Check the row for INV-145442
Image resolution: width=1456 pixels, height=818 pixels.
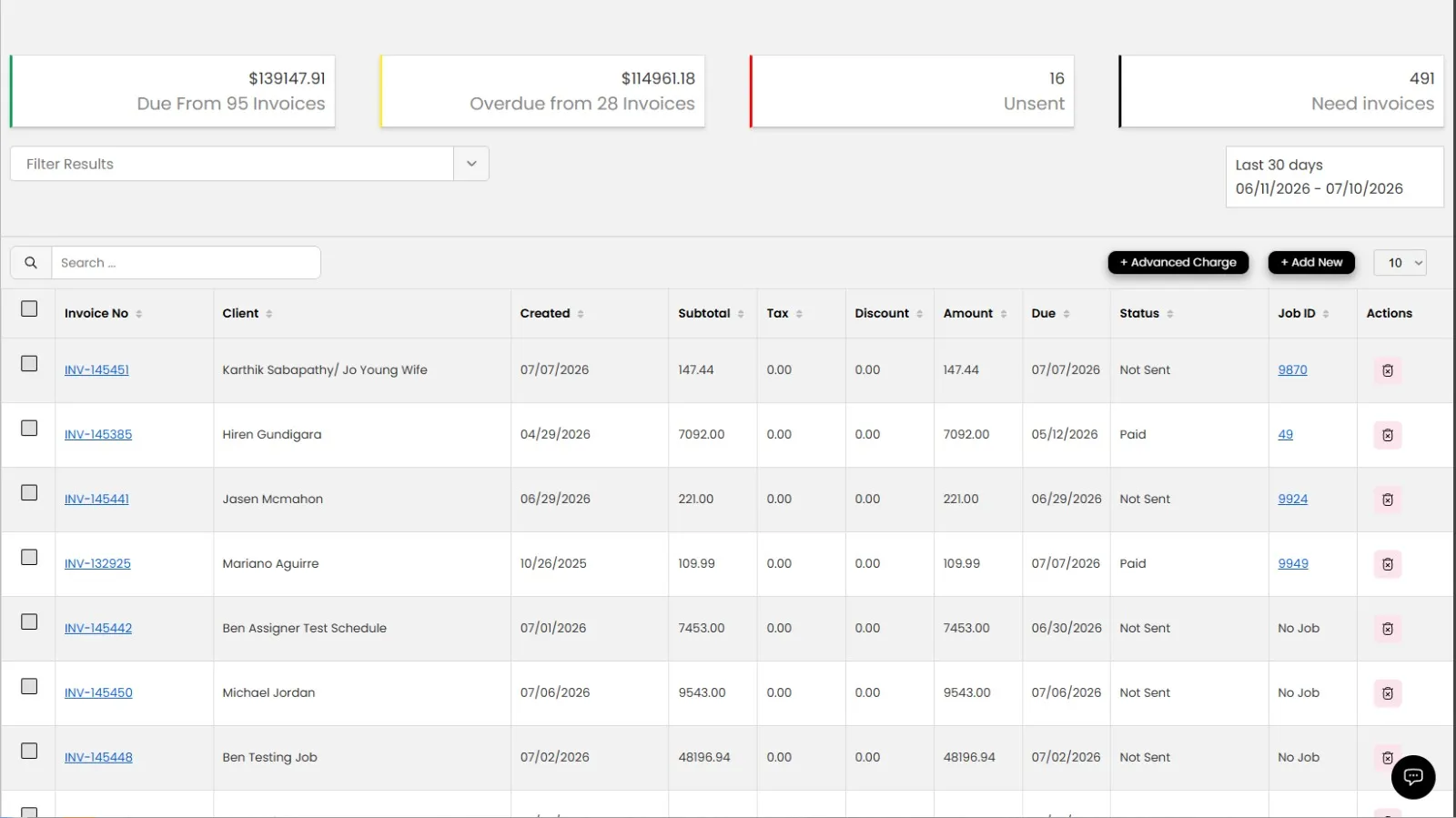pyautogui.click(x=29, y=622)
